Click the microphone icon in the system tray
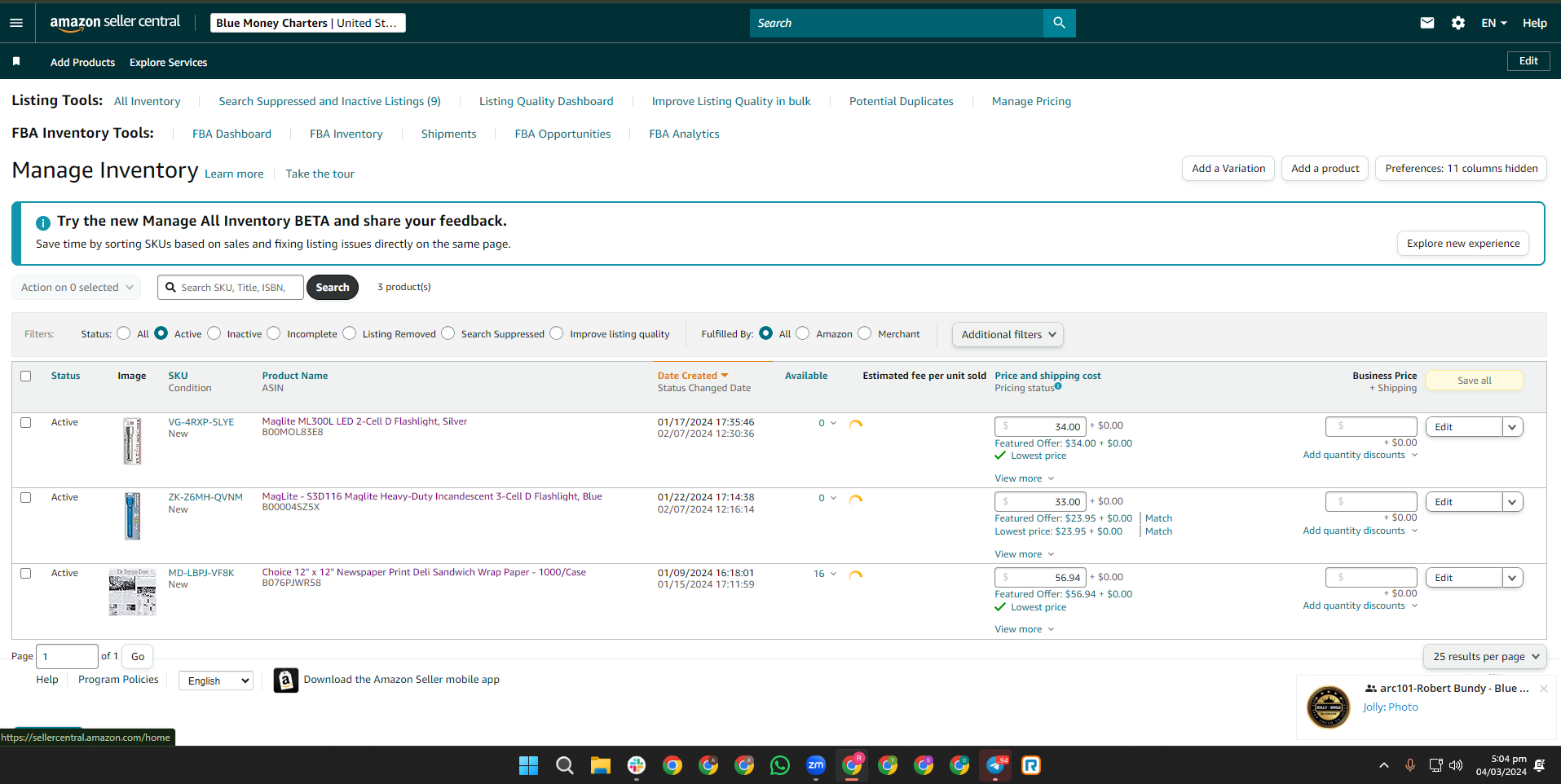1561x784 pixels. (1409, 765)
